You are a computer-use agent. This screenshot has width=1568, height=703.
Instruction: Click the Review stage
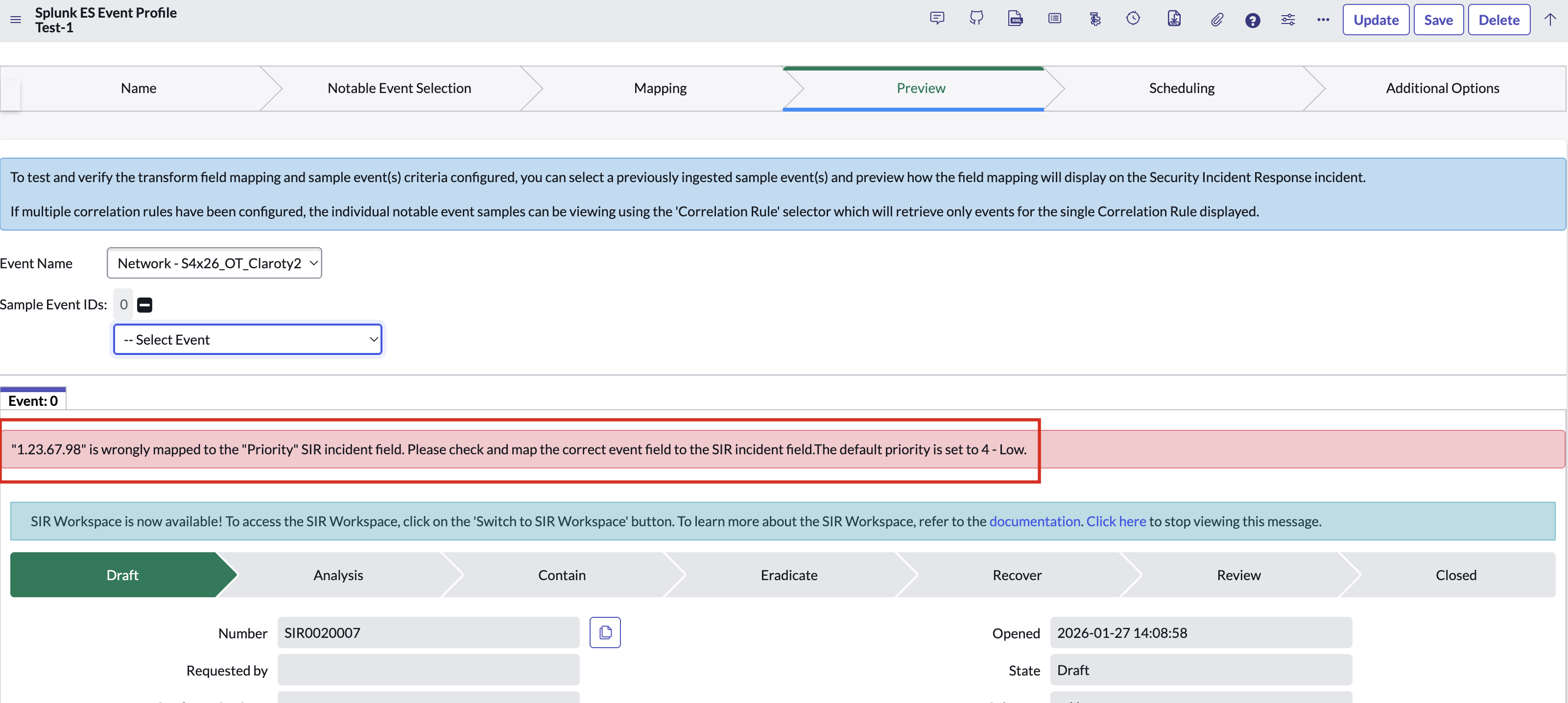coord(1239,575)
